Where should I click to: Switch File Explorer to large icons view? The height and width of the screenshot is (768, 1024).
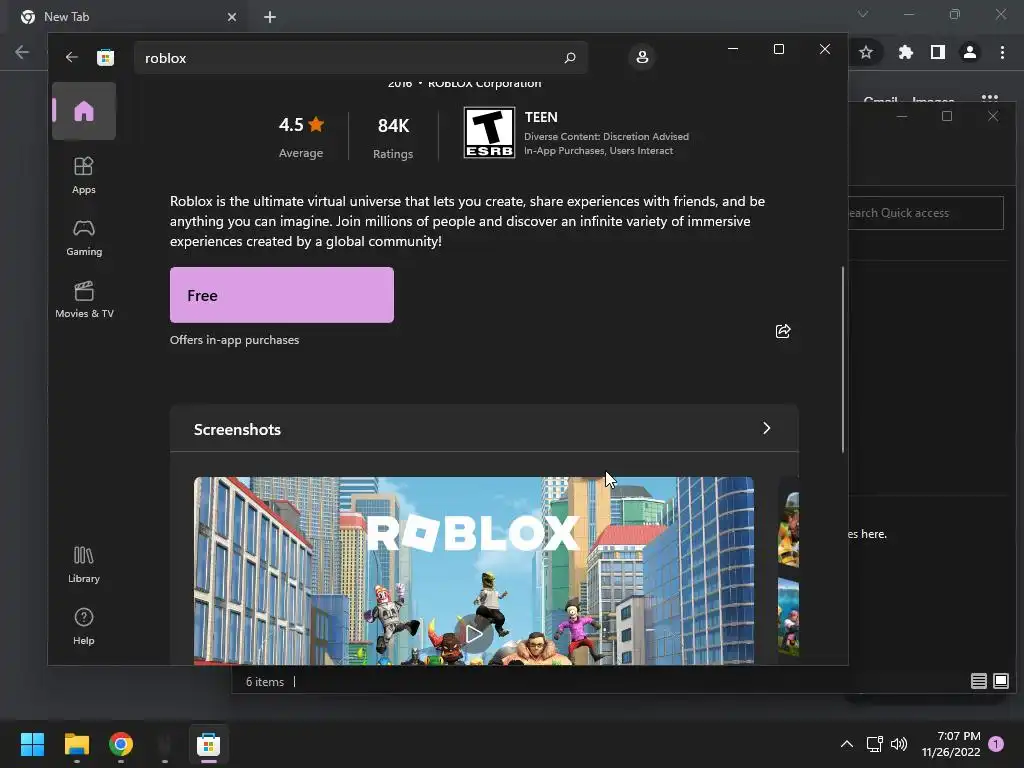(1000, 681)
